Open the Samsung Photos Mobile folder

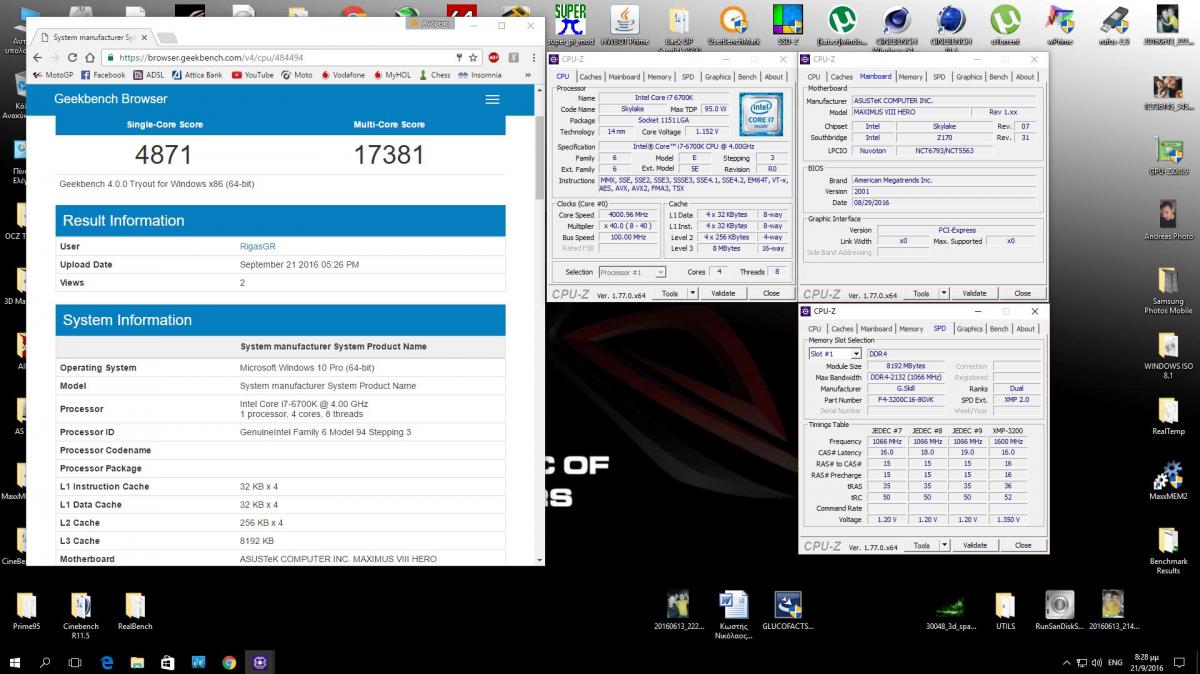pos(1168,291)
